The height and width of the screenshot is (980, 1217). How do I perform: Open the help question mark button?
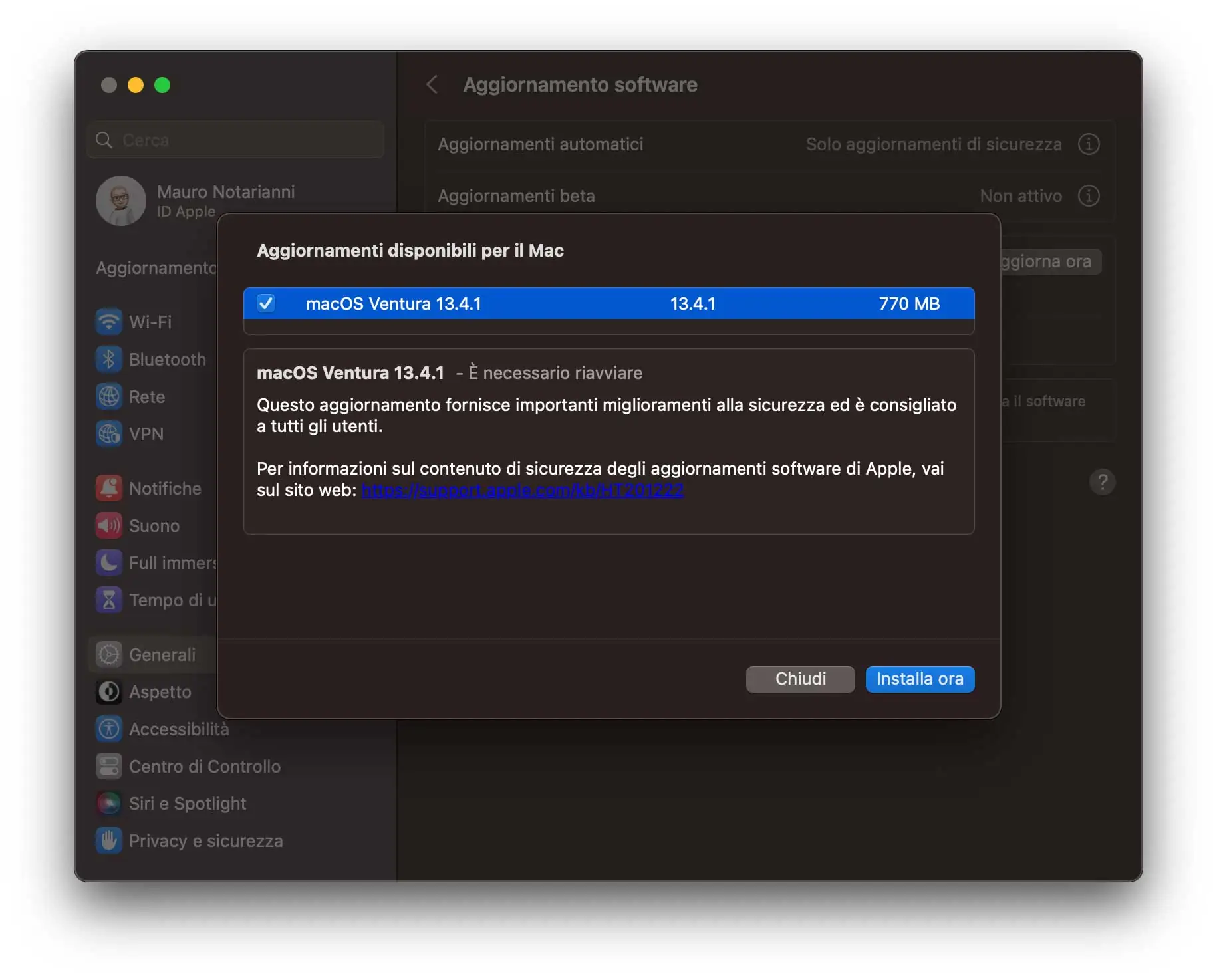1103,482
